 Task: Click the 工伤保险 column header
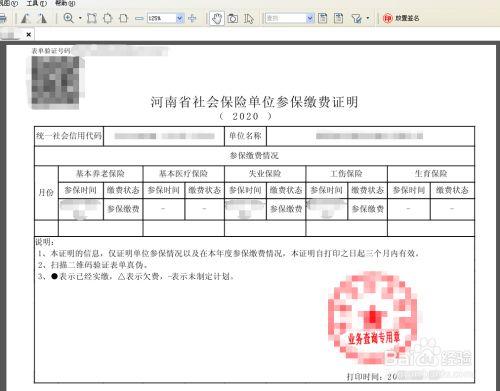pyautogui.click(x=346, y=174)
